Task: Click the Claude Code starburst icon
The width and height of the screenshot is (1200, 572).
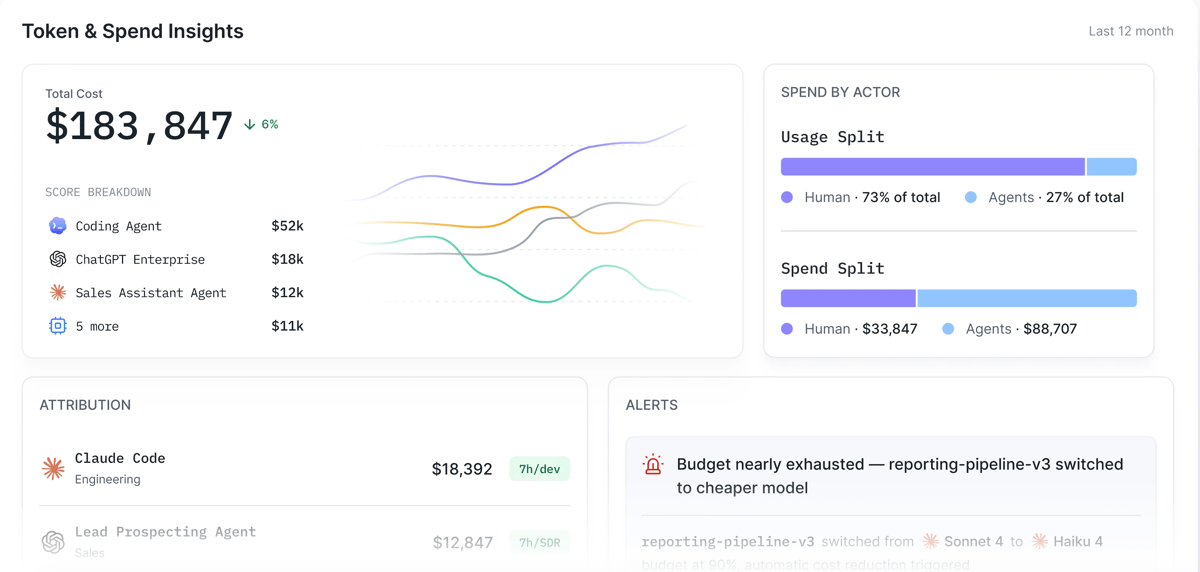Action: 53,467
